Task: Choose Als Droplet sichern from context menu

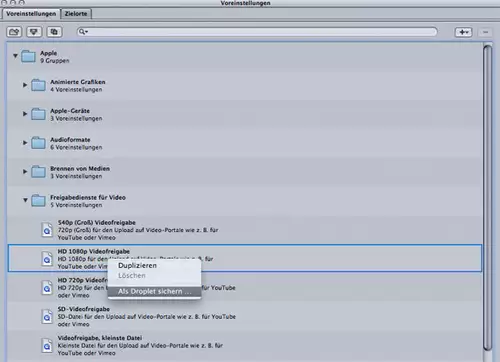Action: (x=154, y=292)
